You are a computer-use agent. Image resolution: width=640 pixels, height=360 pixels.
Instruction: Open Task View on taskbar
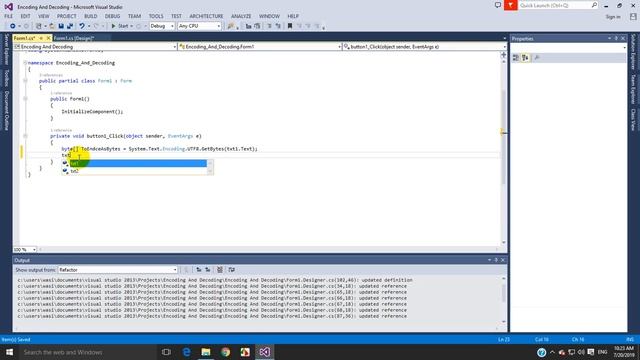(x=166, y=352)
